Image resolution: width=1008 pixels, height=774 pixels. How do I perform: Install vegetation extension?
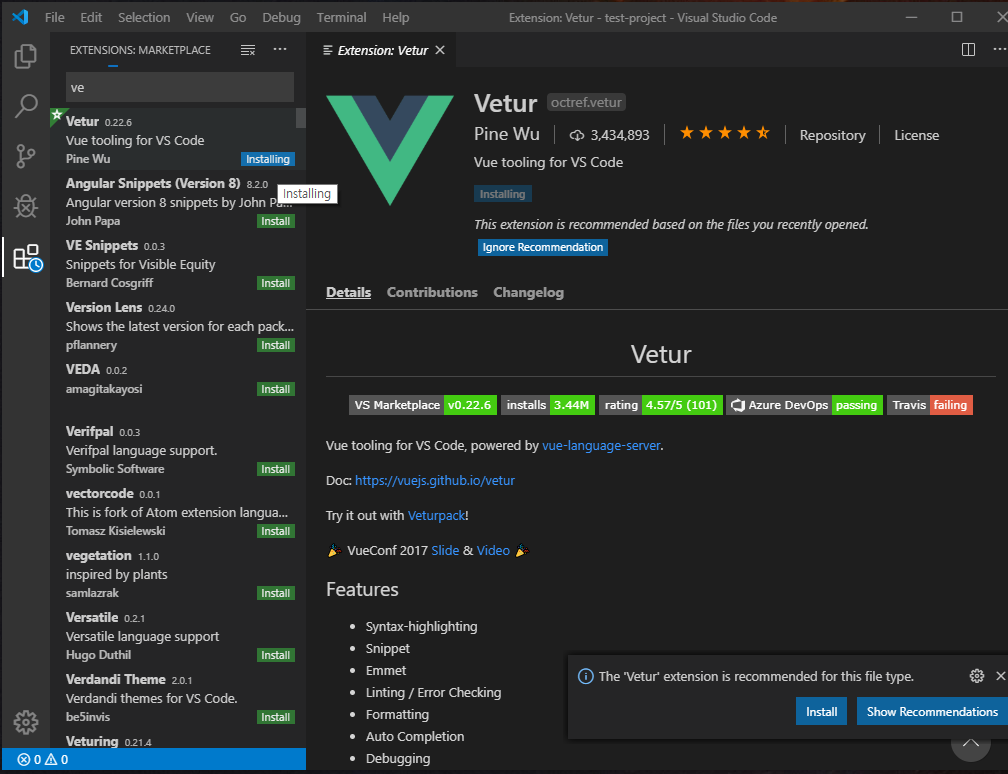pos(276,593)
